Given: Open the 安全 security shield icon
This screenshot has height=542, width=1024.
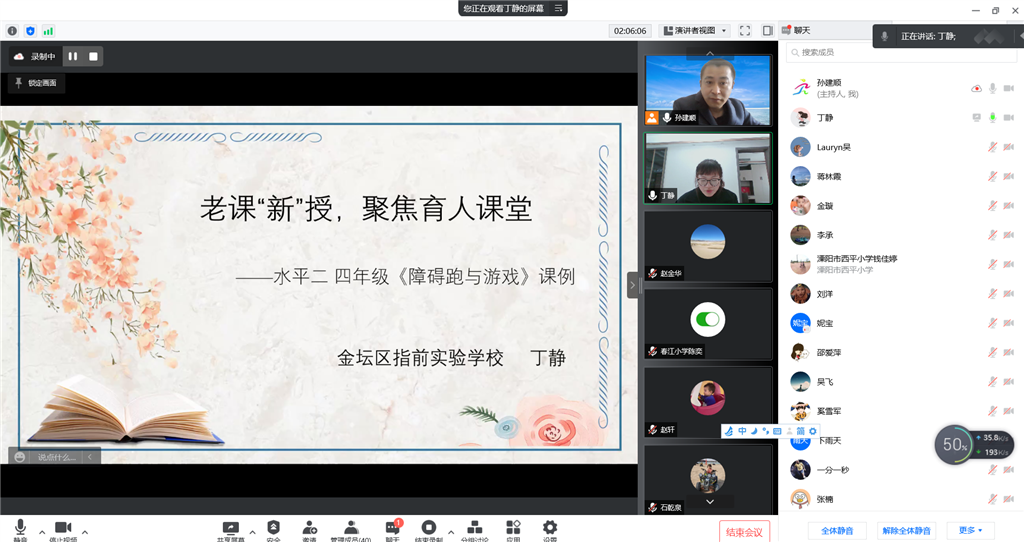Looking at the screenshot, I should pos(274,527).
